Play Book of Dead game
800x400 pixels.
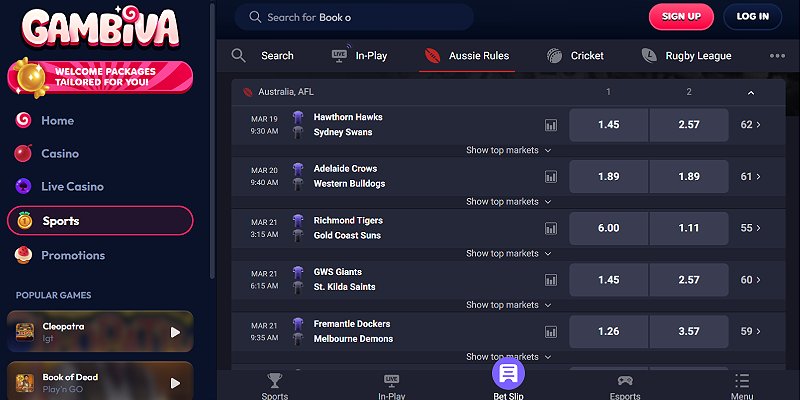175,383
